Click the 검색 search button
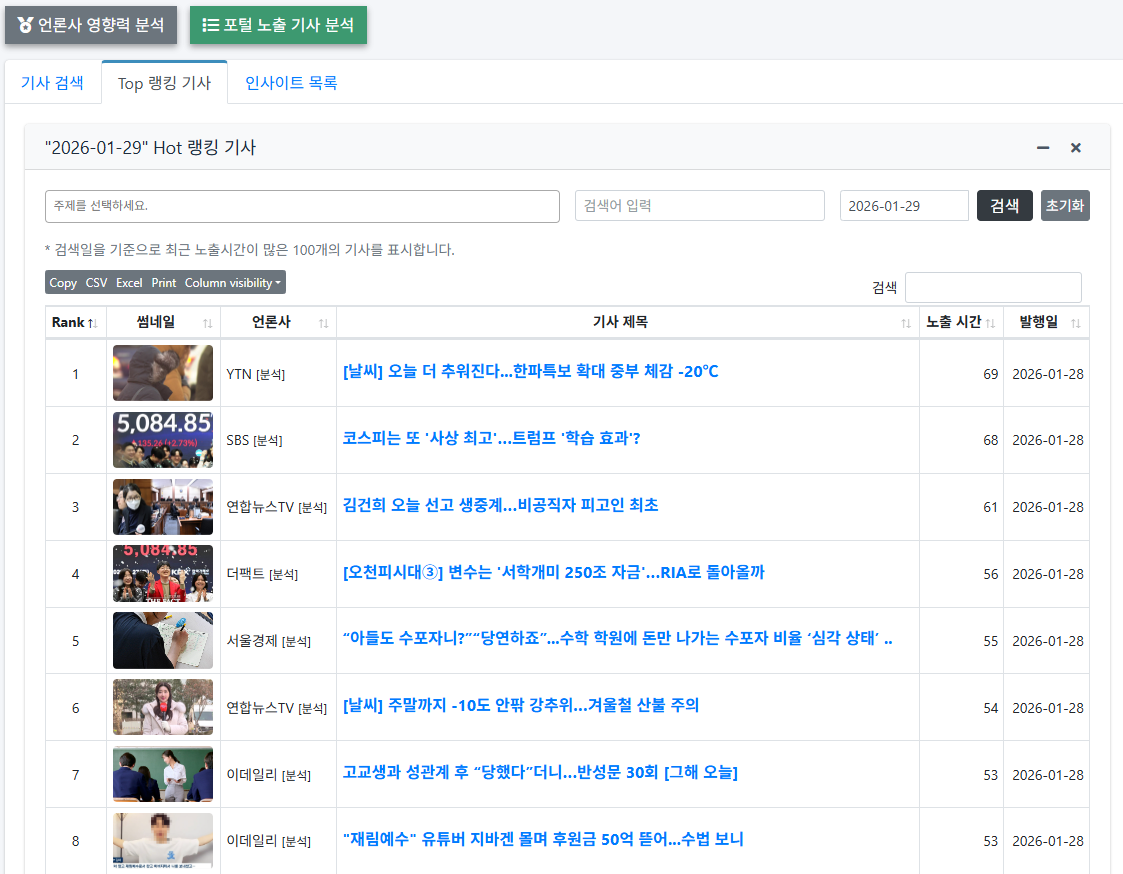The width and height of the screenshot is (1123, 874). [1004, 206]
